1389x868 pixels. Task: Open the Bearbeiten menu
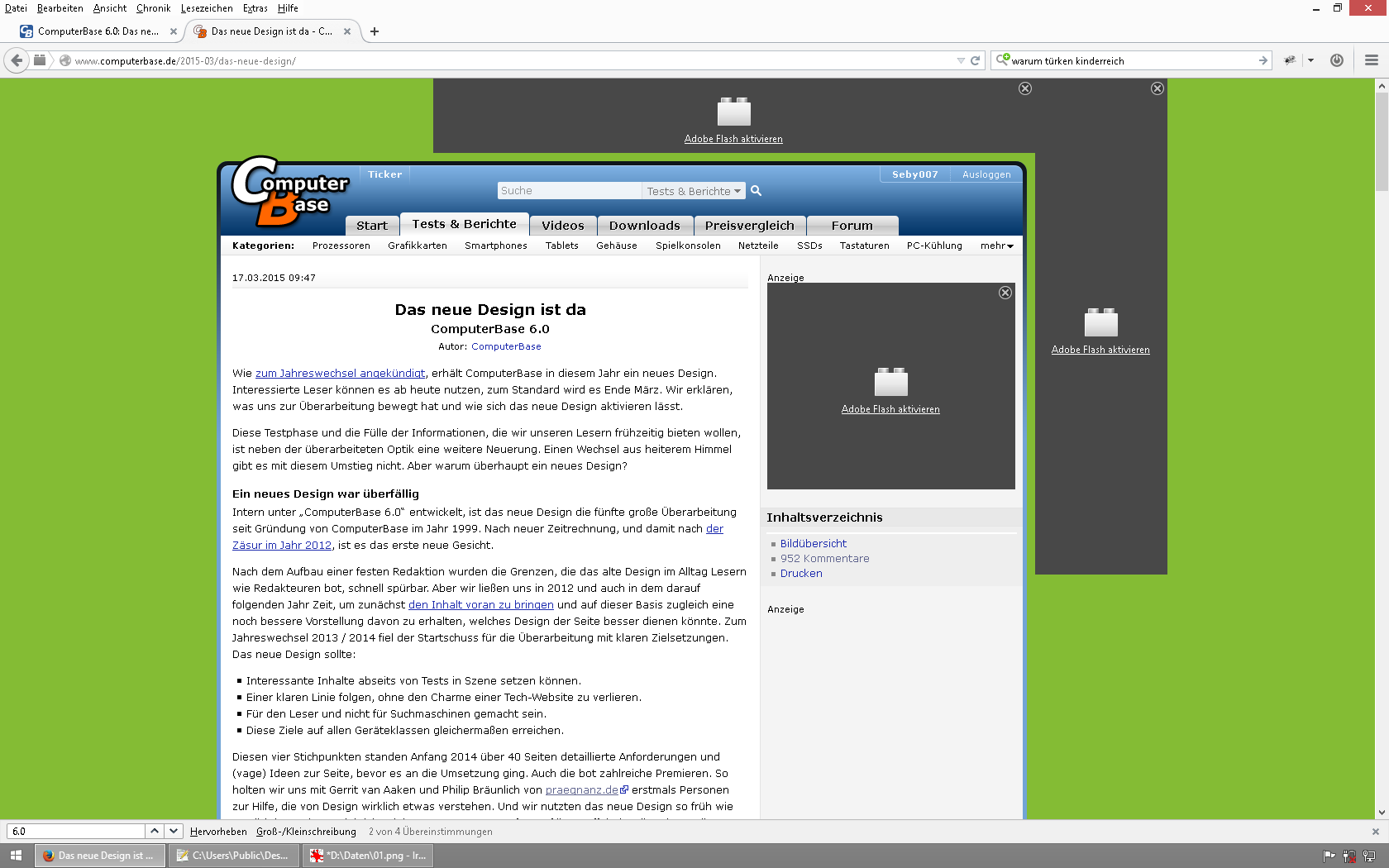pyautogui.click(x=60, y=8)
